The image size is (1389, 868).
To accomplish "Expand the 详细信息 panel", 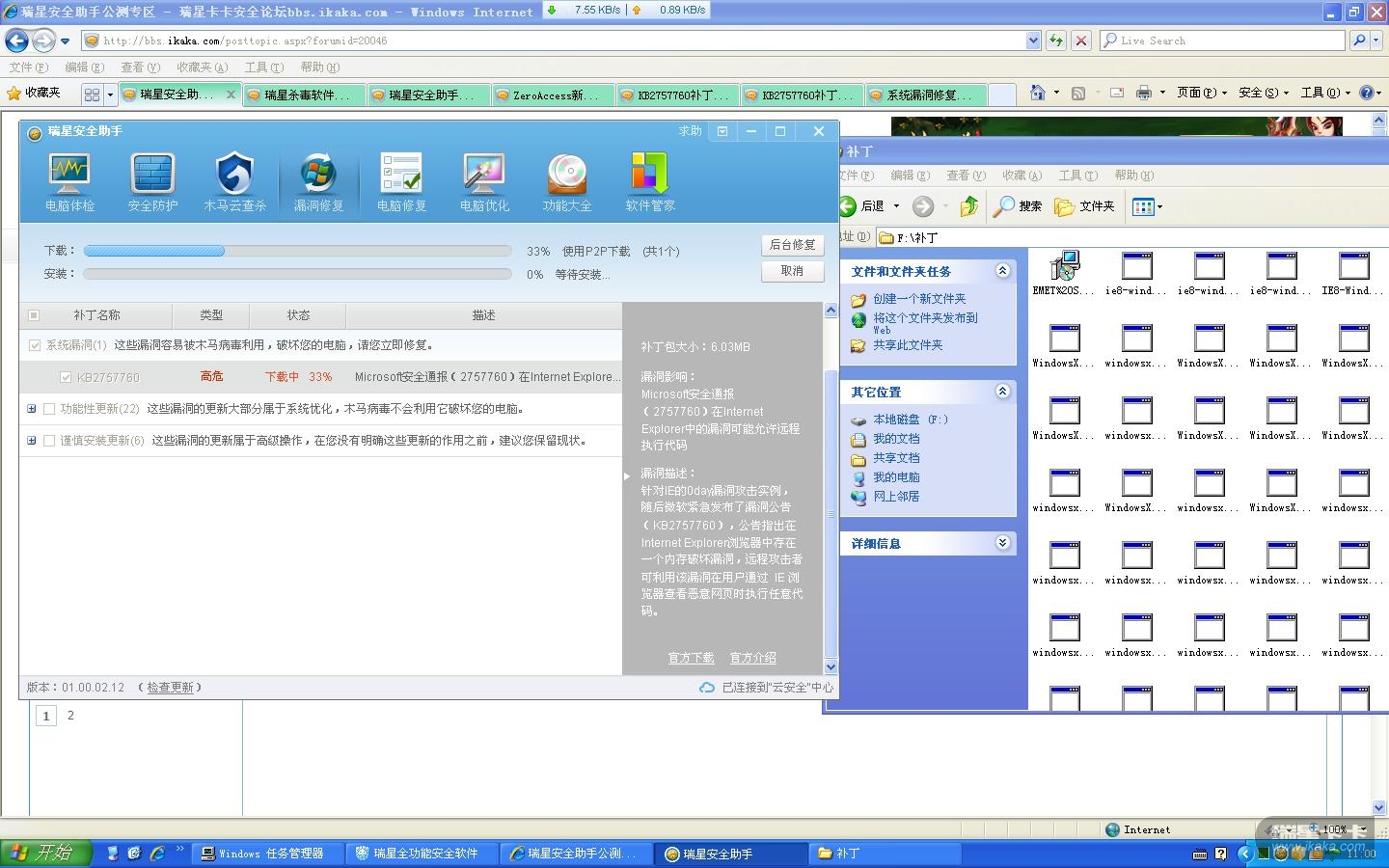I will point(1002,543).
